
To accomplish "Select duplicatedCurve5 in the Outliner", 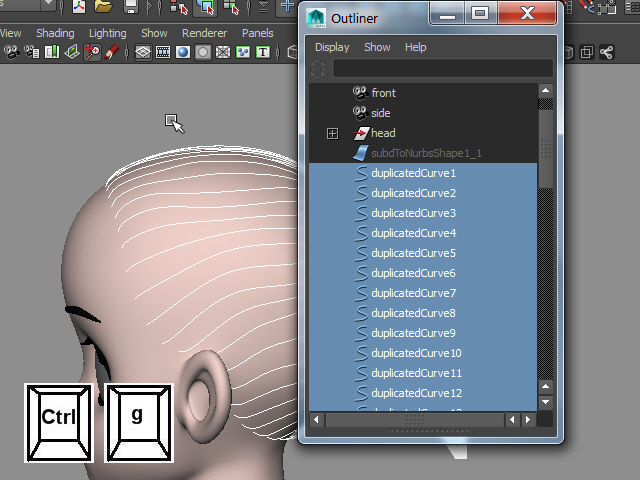I will (413, 253).
